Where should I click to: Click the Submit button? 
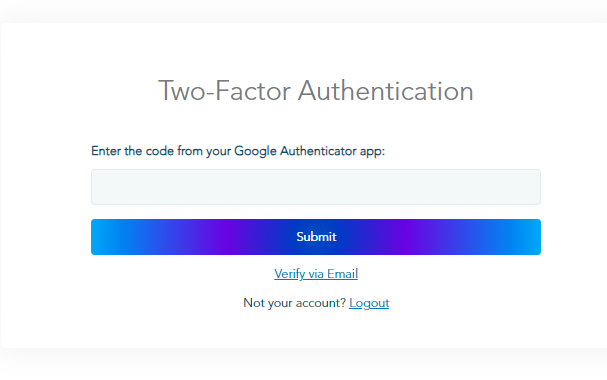click(x=316, y=237)
